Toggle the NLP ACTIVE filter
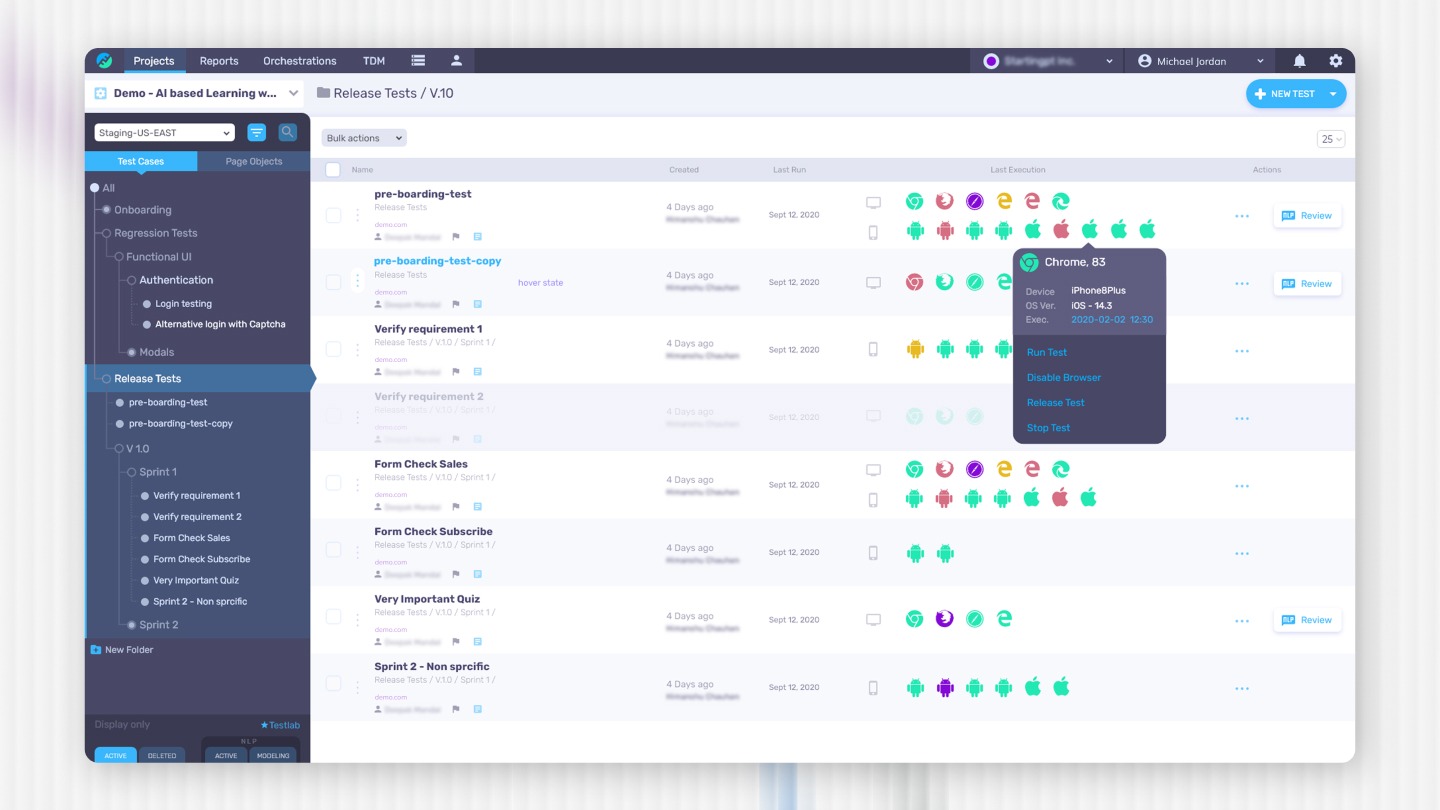 pyautogui.click(x=226, y=755)
